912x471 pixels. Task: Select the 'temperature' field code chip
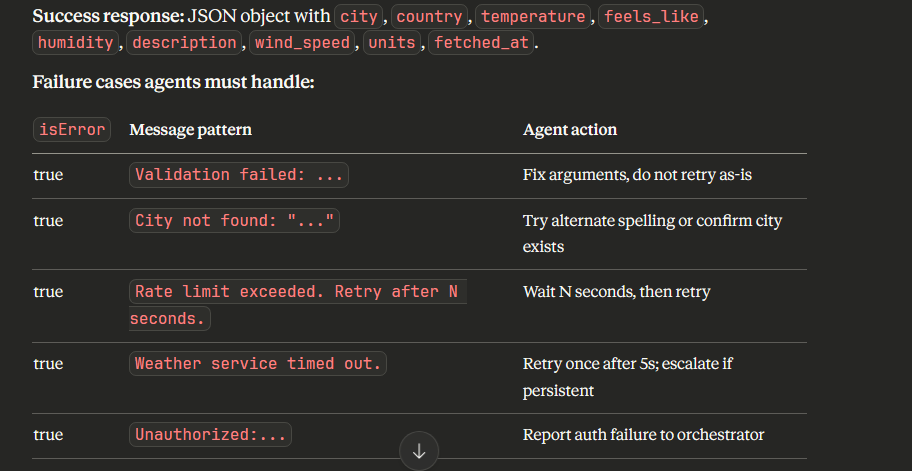point(534,18)
